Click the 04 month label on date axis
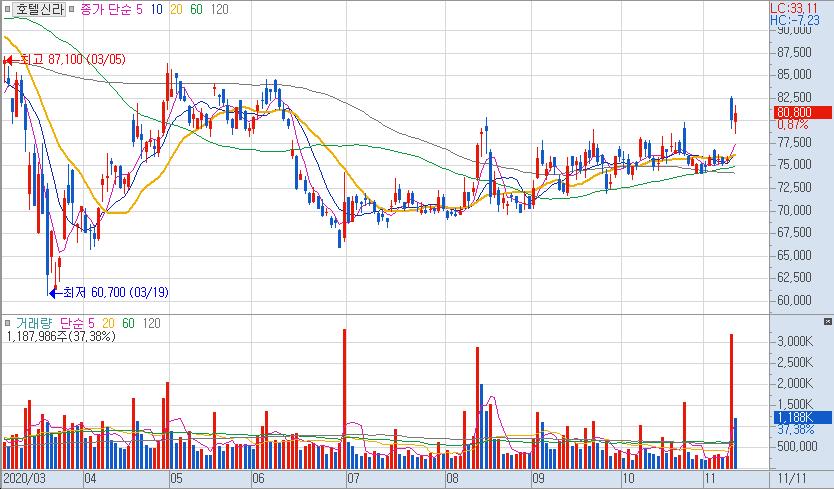This screenshot has height=489, width=834. pos(90,478)
